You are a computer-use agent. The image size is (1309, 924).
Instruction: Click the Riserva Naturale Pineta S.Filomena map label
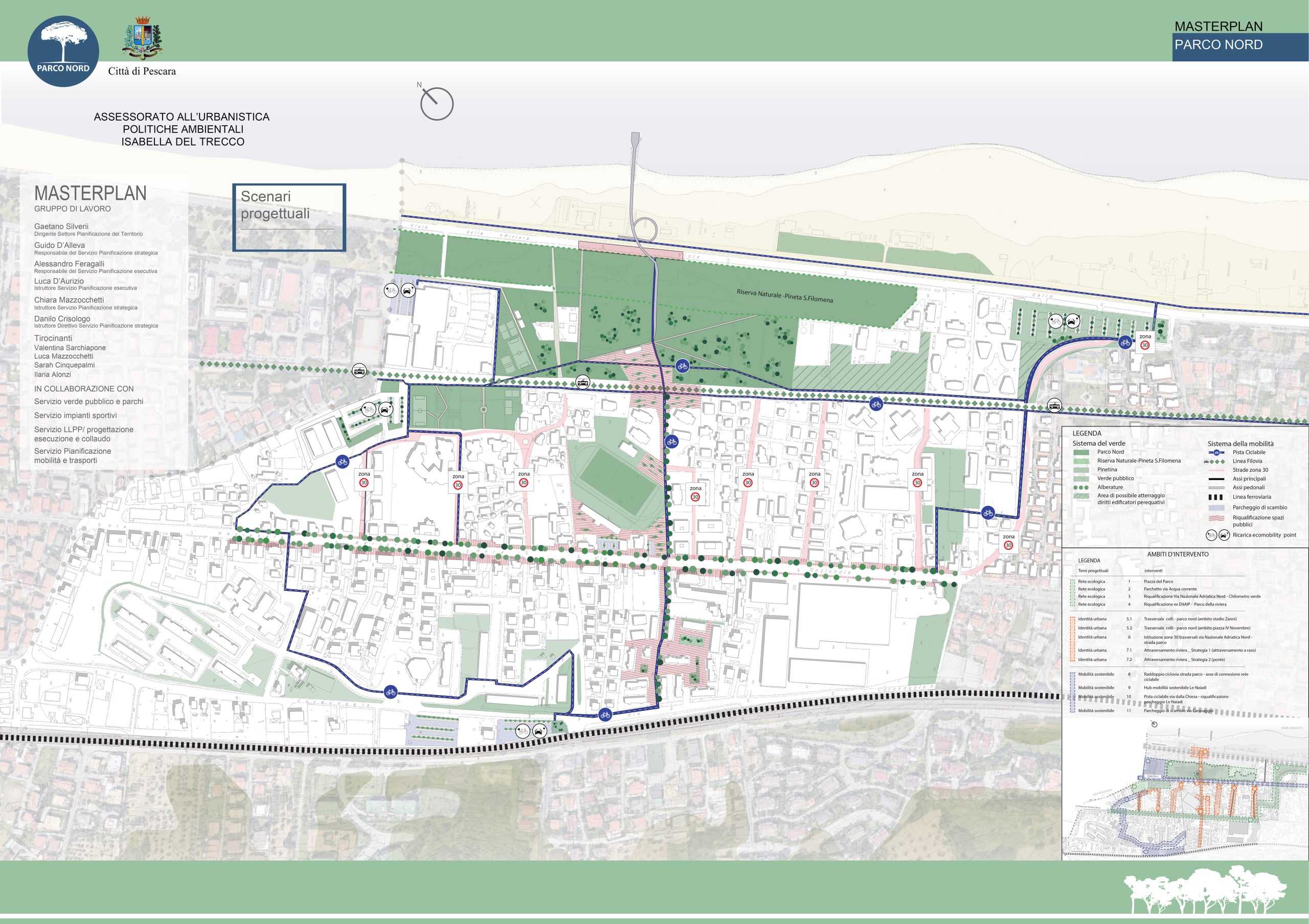click(x=784, y=296)
